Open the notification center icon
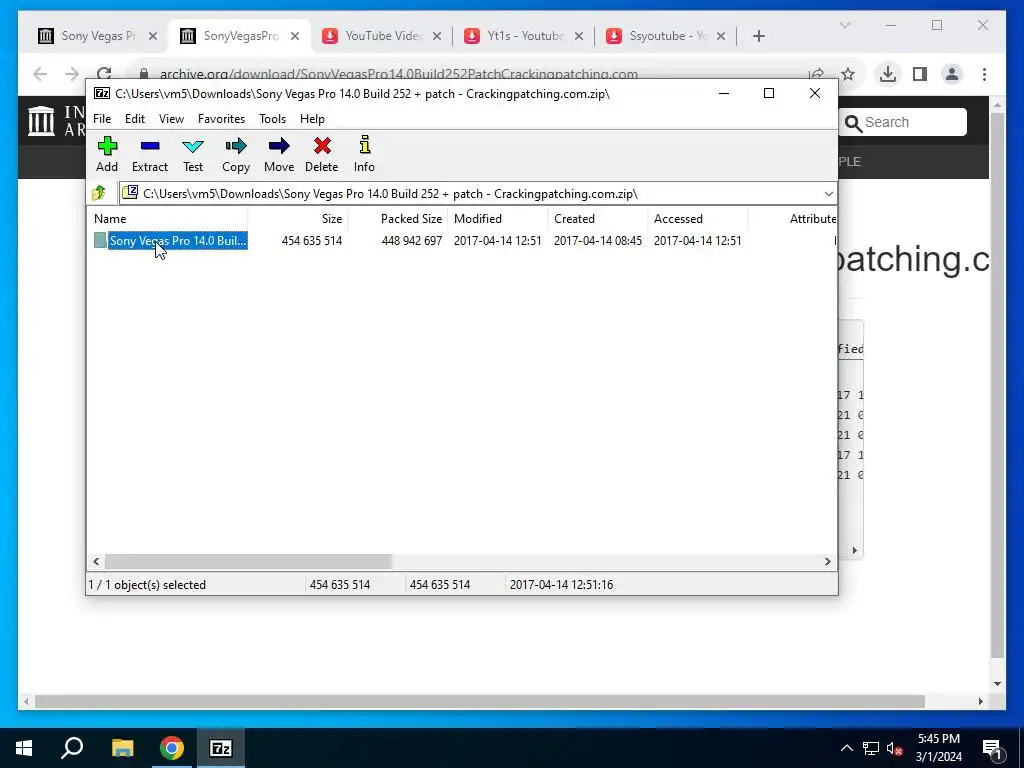The image size is (1024, 768). (x=992, y=748)
